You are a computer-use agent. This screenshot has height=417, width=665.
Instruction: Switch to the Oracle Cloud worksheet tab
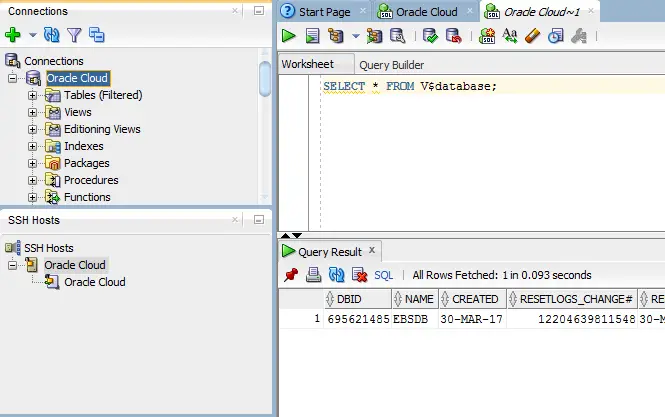[x=427, y=12]
